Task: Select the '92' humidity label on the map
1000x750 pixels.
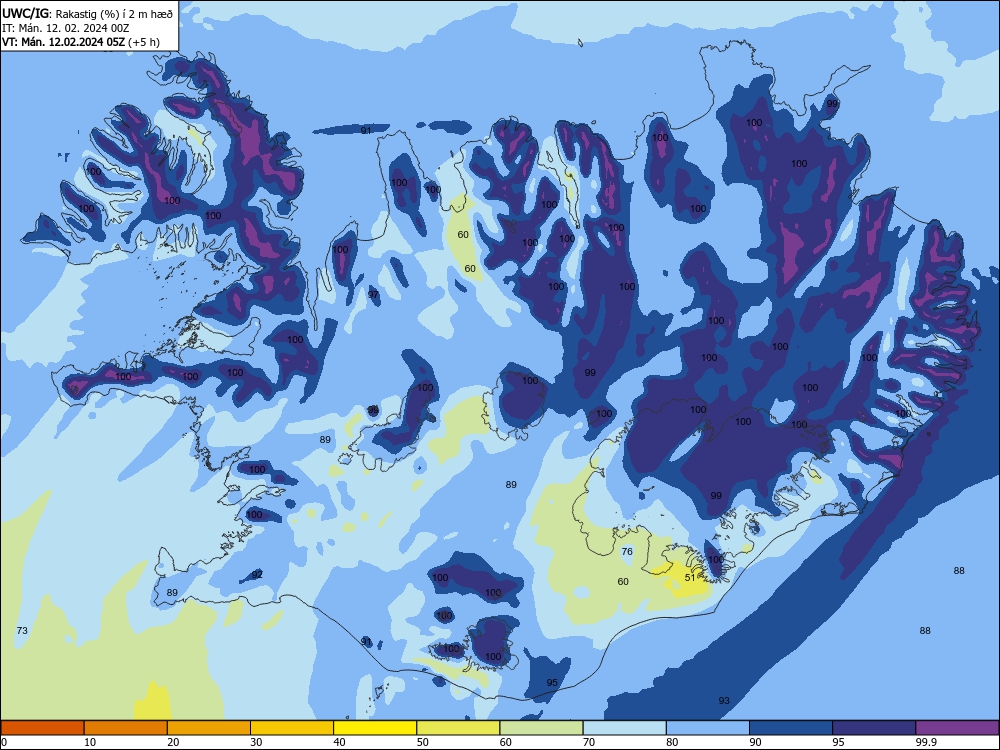Action: [x=257, y=575]
